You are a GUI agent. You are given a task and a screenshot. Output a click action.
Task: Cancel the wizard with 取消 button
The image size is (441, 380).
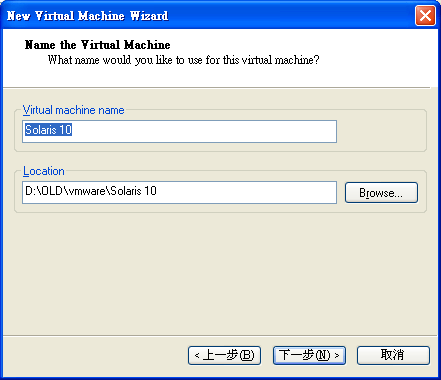click(393, 355)
